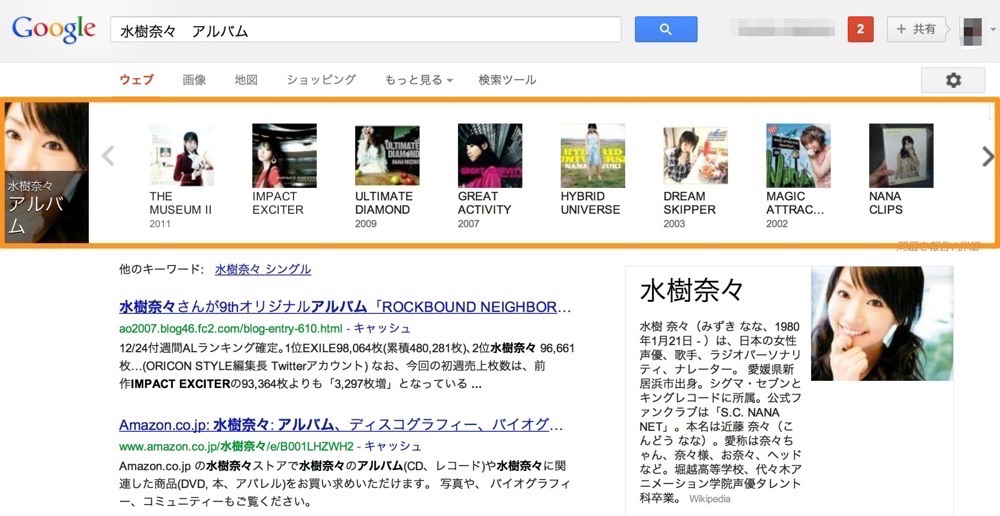This screenshot has height=516, width=1000.
Task: Show more albums with the right carousel arrow
Action: coord(988,156)
